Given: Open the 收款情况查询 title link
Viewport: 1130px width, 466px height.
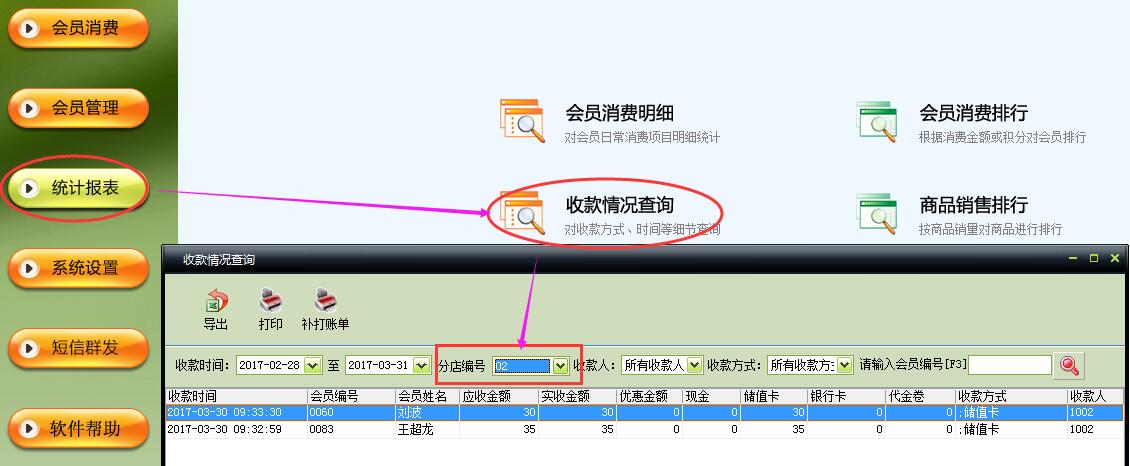Looking at the screenshot, I should coord(620,205).
